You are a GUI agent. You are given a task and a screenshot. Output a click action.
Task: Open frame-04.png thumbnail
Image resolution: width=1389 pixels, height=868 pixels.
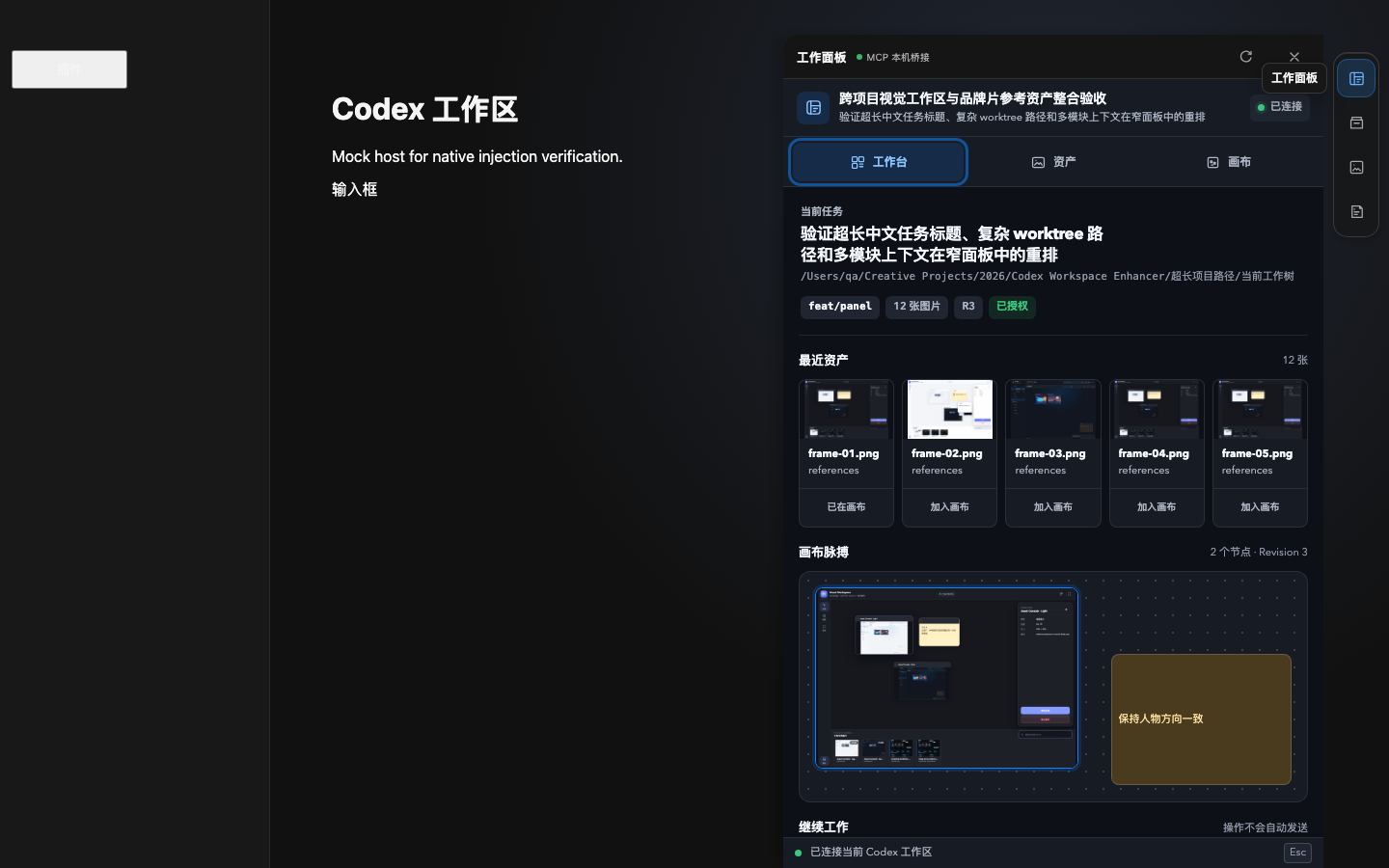[x=1157, y=409]
